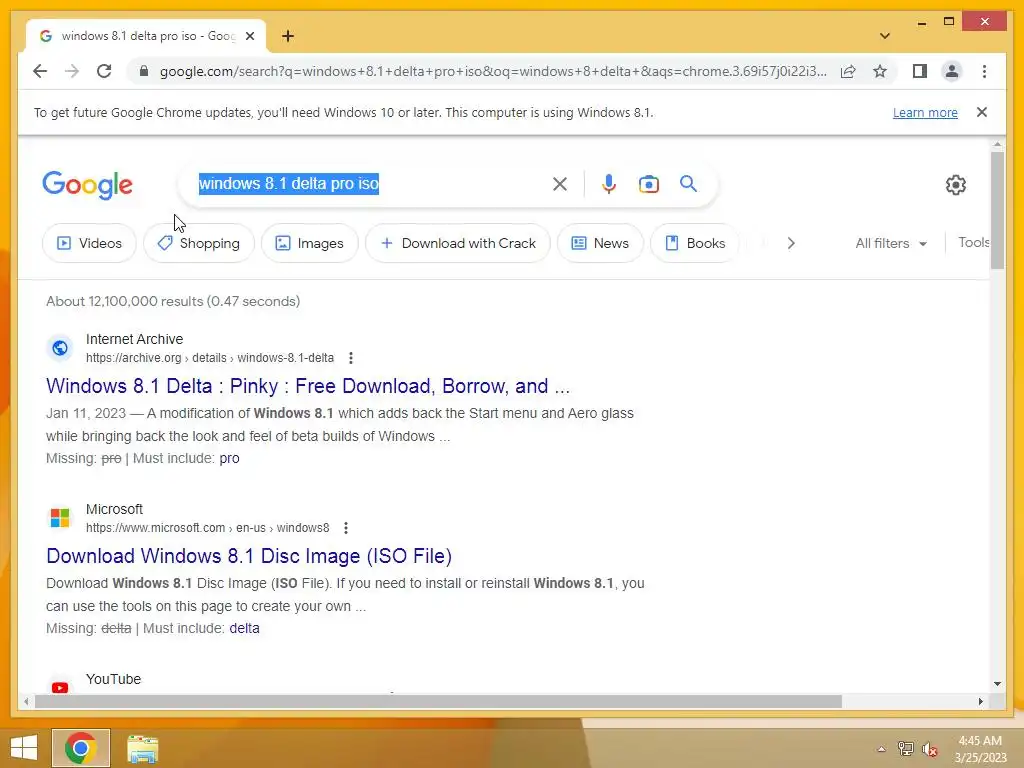Open Download Windows 8.1 Disc Image result
This screenshot has height=768, width=1024.
[x=249, y=556]
